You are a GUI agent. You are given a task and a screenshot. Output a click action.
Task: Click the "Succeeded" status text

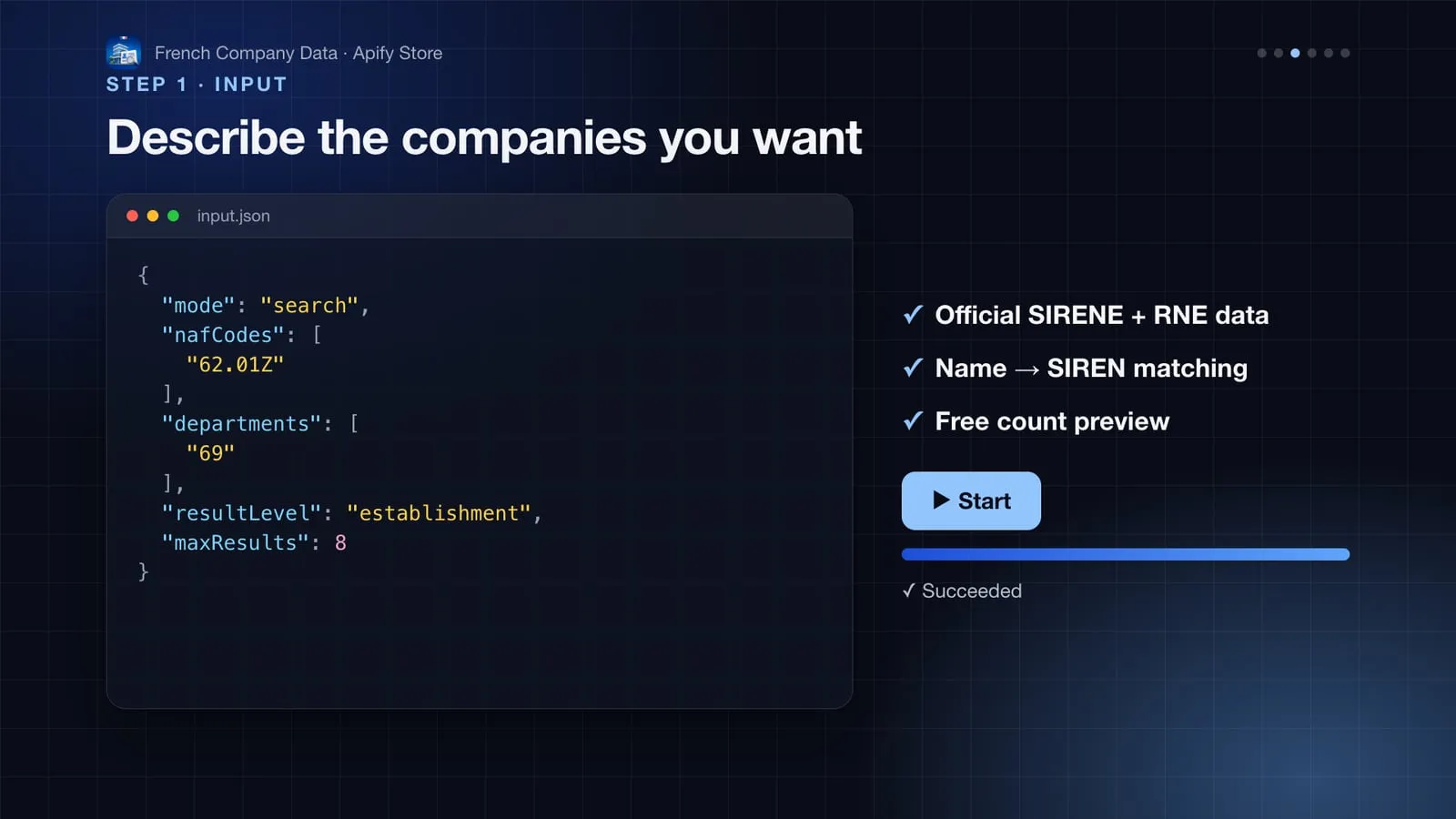click(972, 591)
